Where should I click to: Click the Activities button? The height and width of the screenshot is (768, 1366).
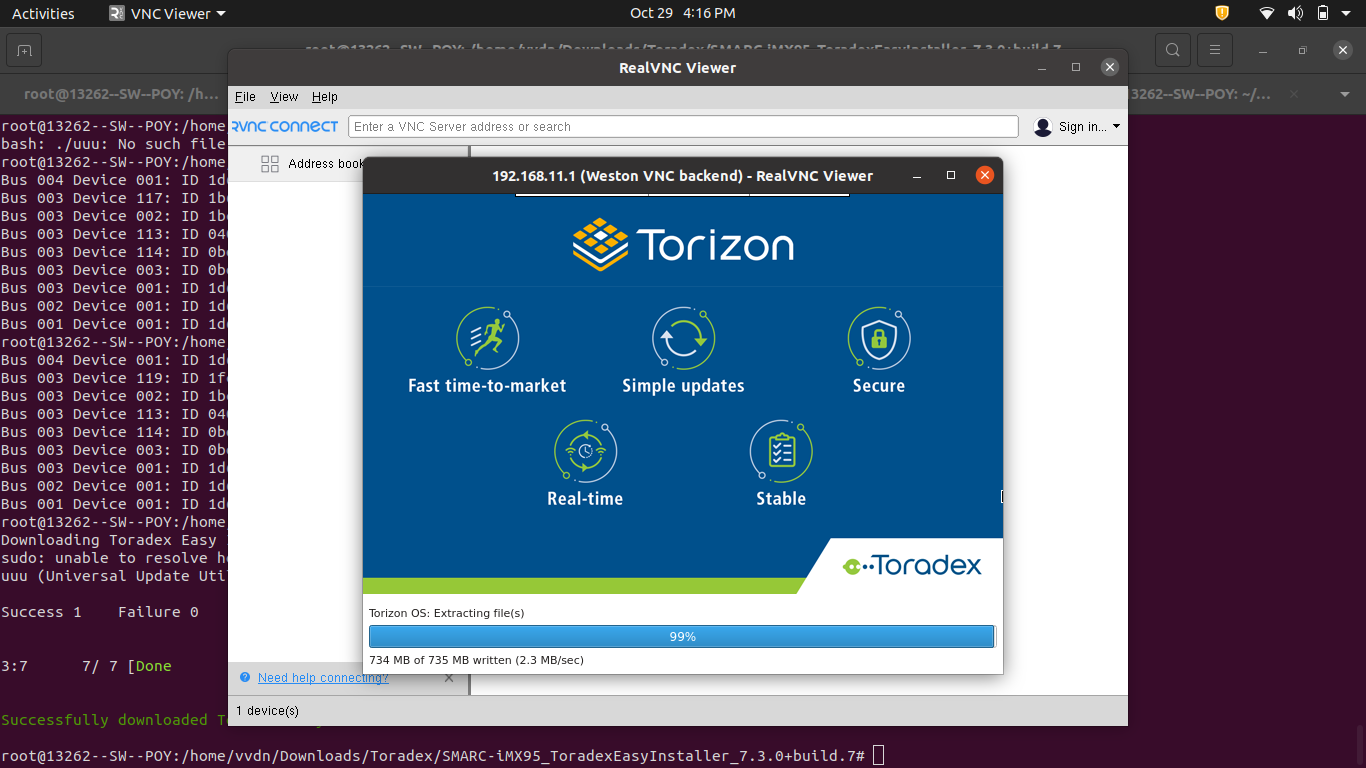point(43,13)
